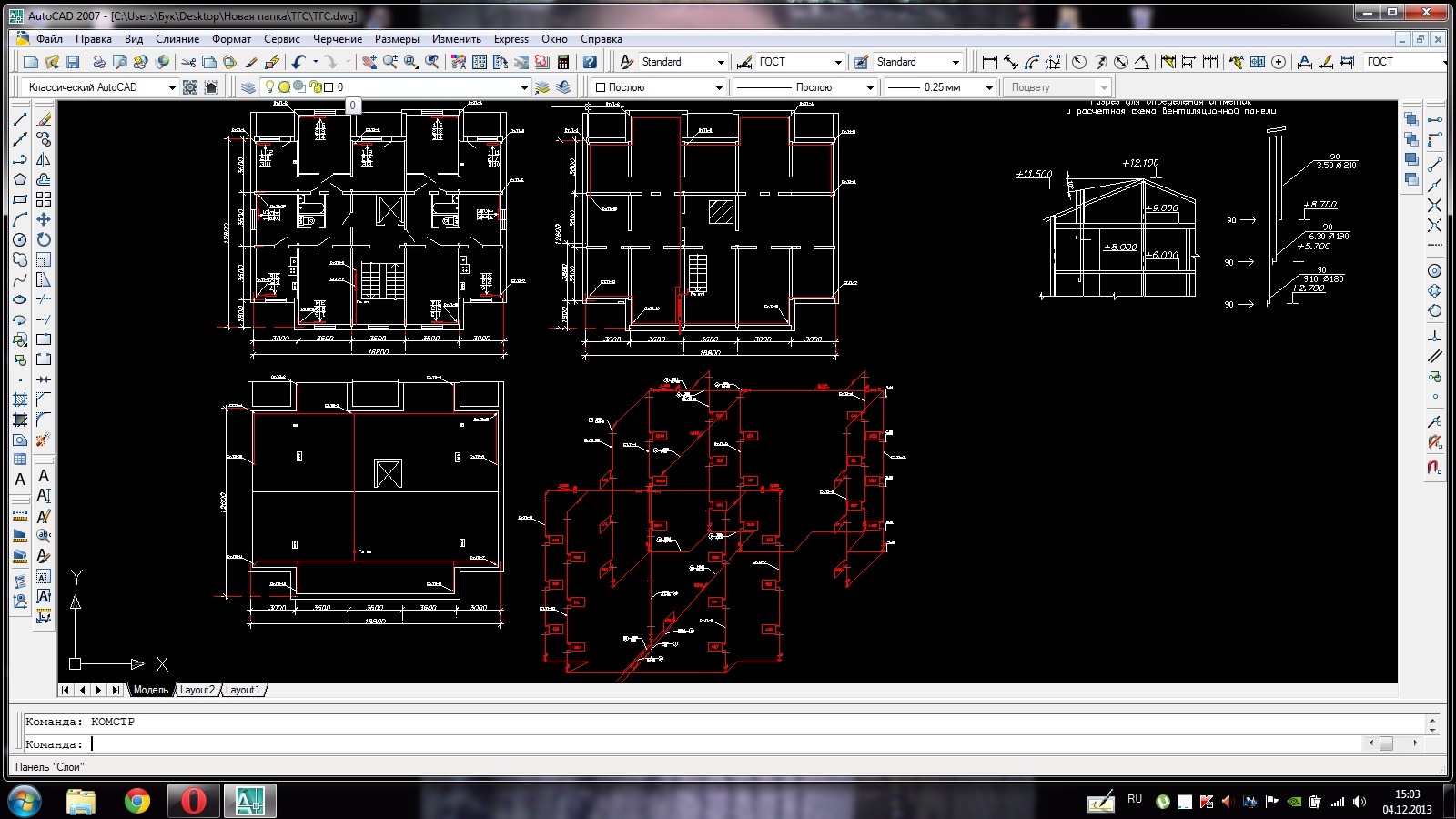Image resolution: width=1456 pixels, height=819 pixels.
Task: Jump to the last layout tab arrow
Action: tap(115, 690)
